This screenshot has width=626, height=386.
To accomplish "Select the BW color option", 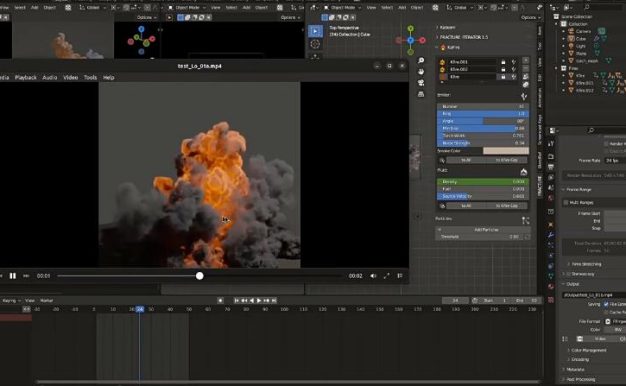I will (618, 330).
